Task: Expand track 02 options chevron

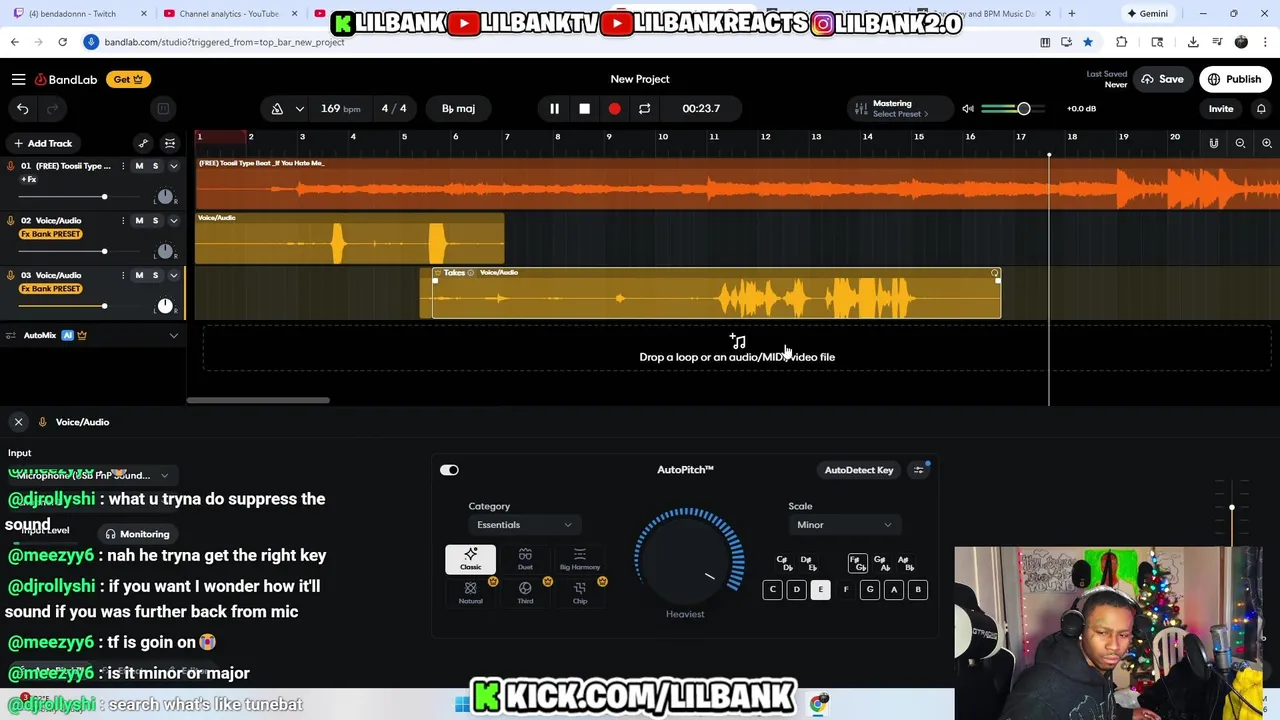Action: coord(173,220)
